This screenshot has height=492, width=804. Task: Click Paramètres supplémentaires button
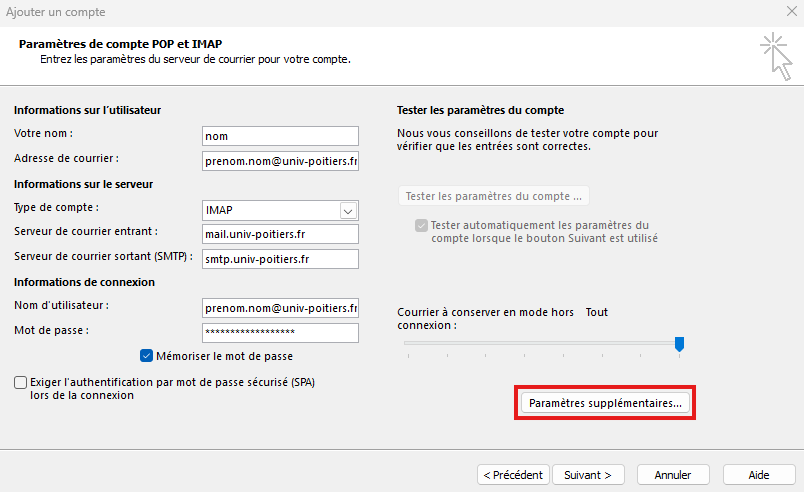[605, 403]
